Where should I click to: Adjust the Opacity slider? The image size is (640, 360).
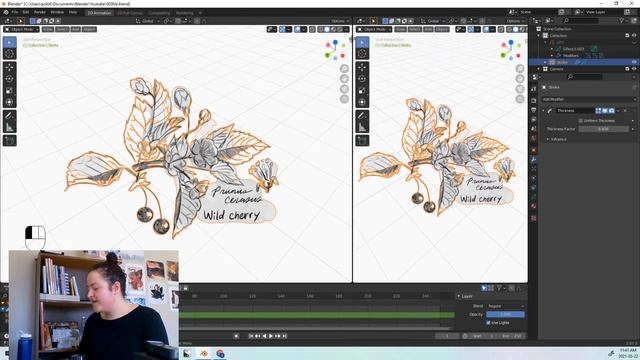(x=505, y=314)
